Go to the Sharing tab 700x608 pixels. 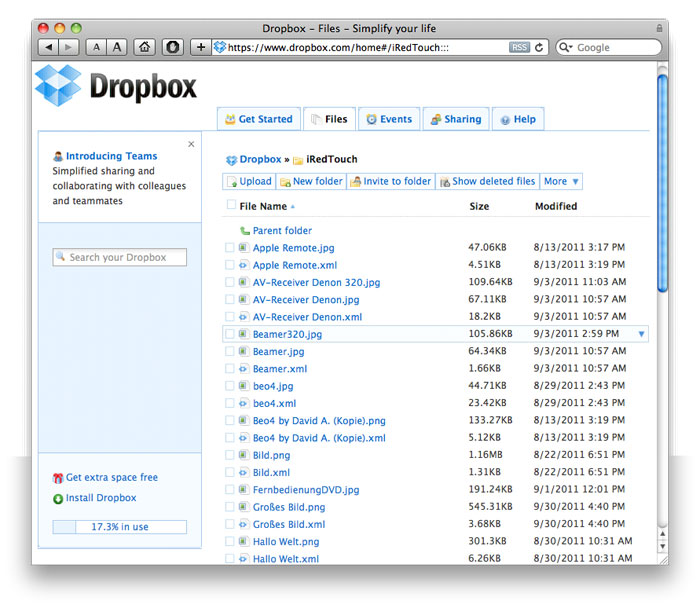coord(456,119)
